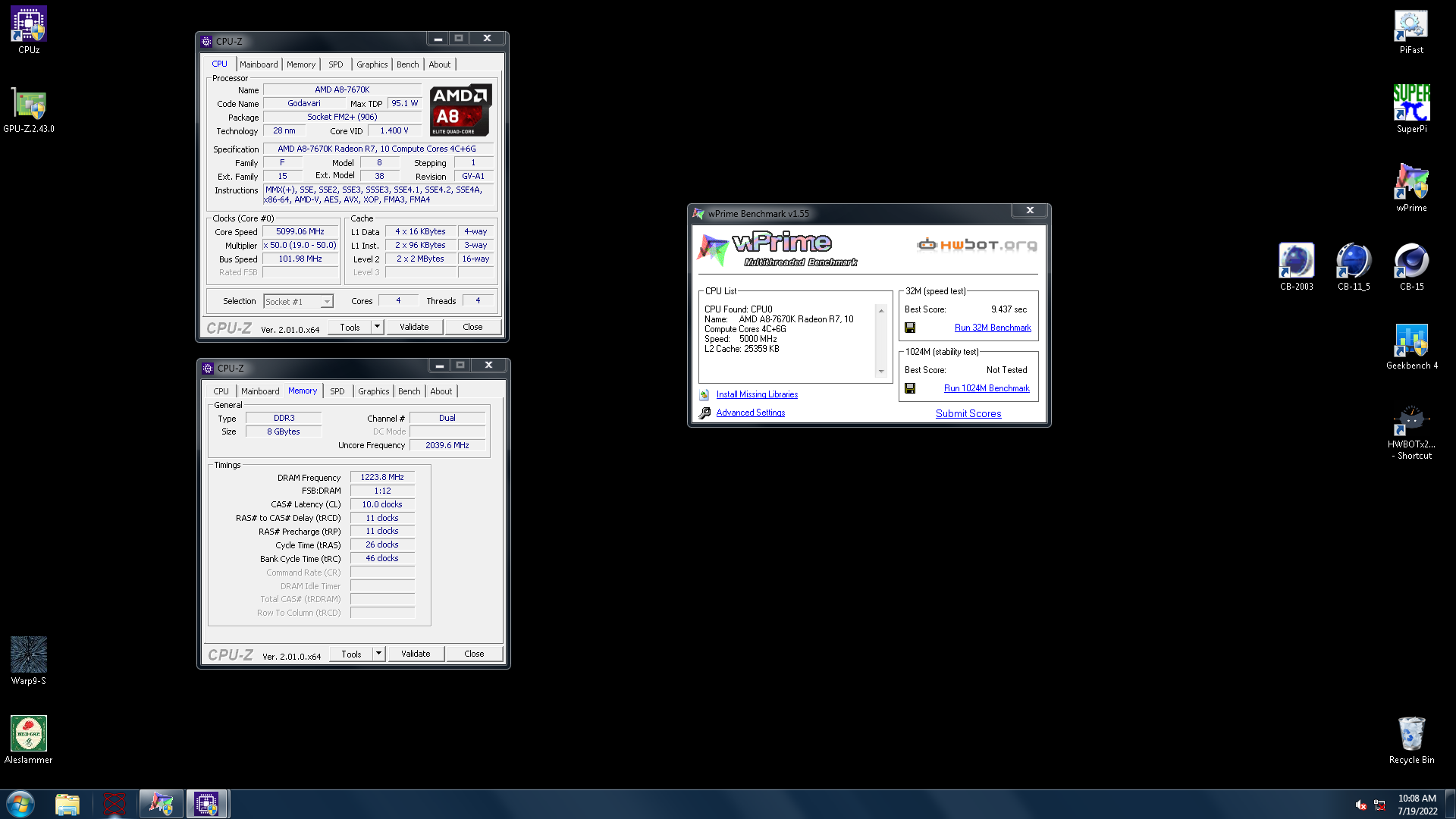Click Validate button in bottom CPU-Z

click(x=416, y=654)
